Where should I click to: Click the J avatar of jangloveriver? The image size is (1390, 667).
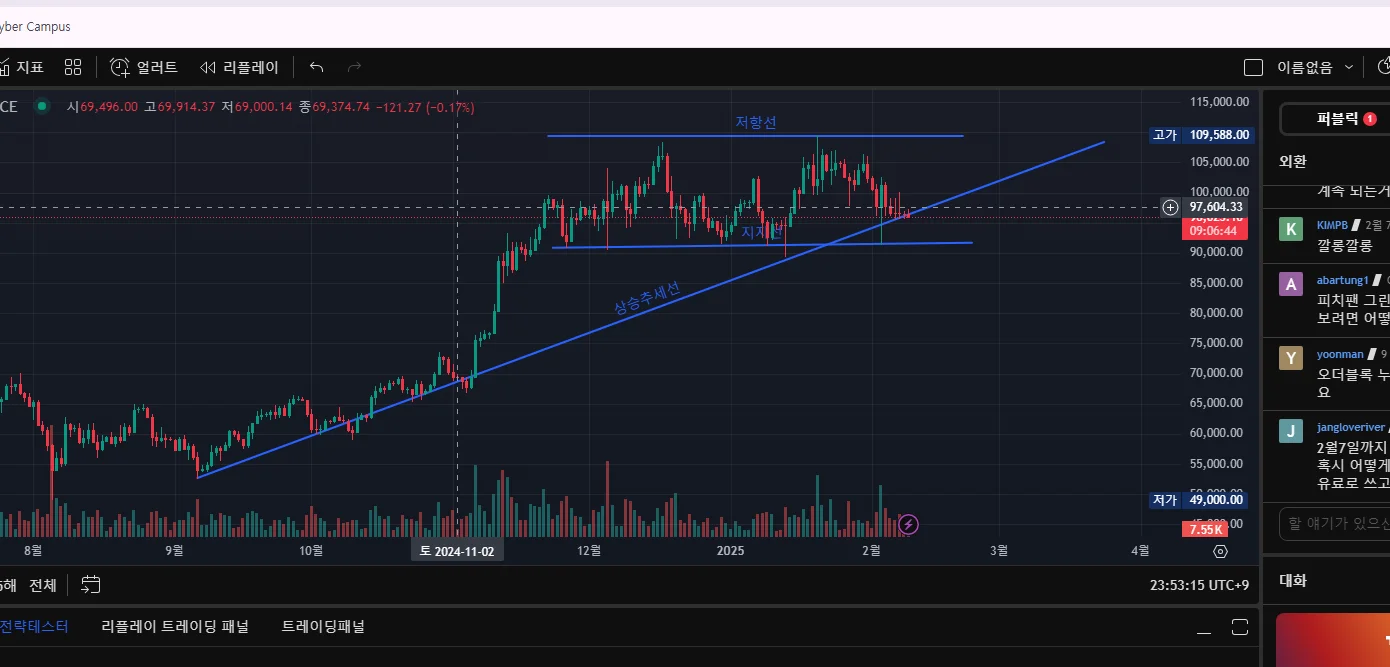pos(1291,431)
